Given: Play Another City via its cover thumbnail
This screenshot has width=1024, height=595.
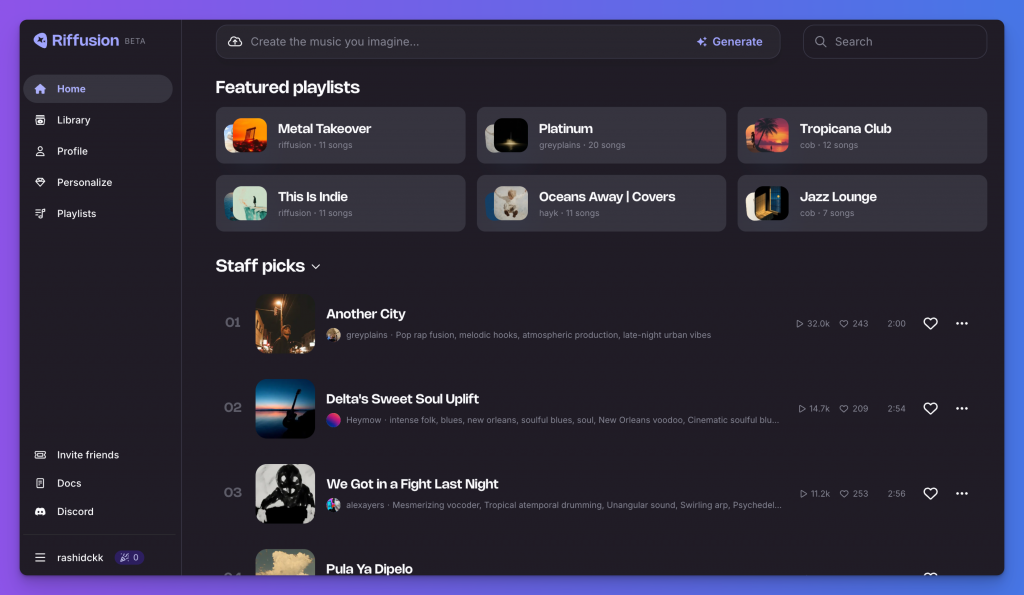Looking at the screenshot, I should [x=285, y=324].
